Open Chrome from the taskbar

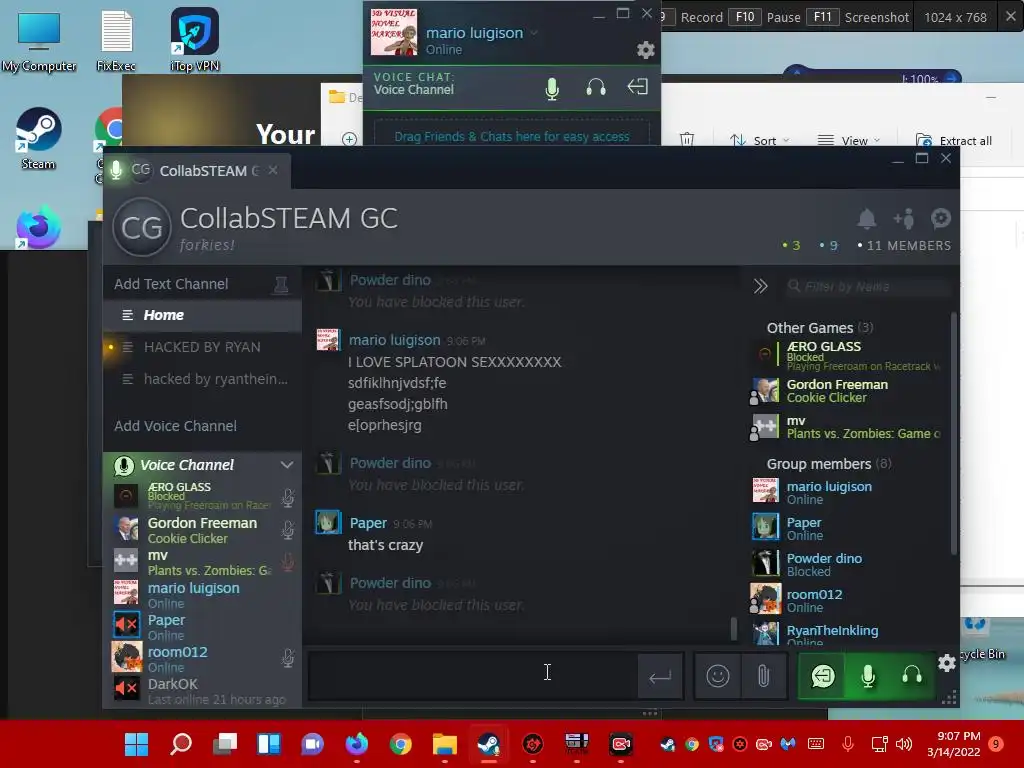400,744
